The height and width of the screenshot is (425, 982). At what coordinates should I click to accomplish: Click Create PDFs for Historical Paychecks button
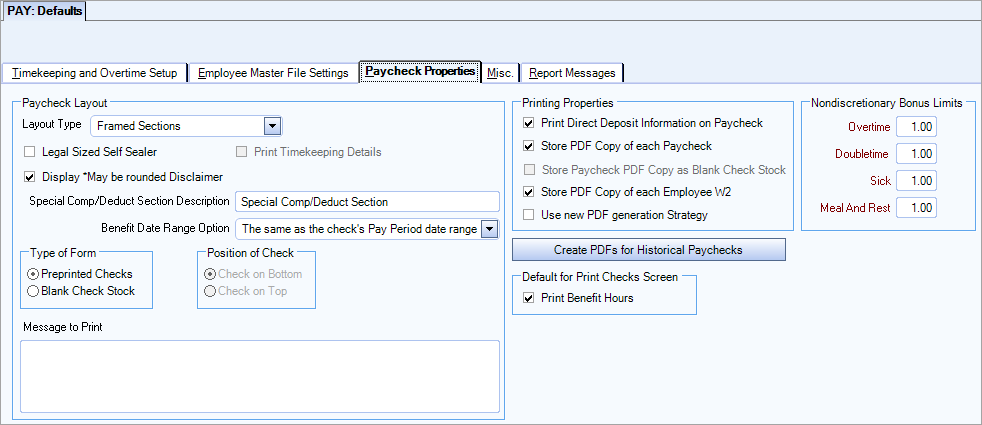tap(648, 249)
